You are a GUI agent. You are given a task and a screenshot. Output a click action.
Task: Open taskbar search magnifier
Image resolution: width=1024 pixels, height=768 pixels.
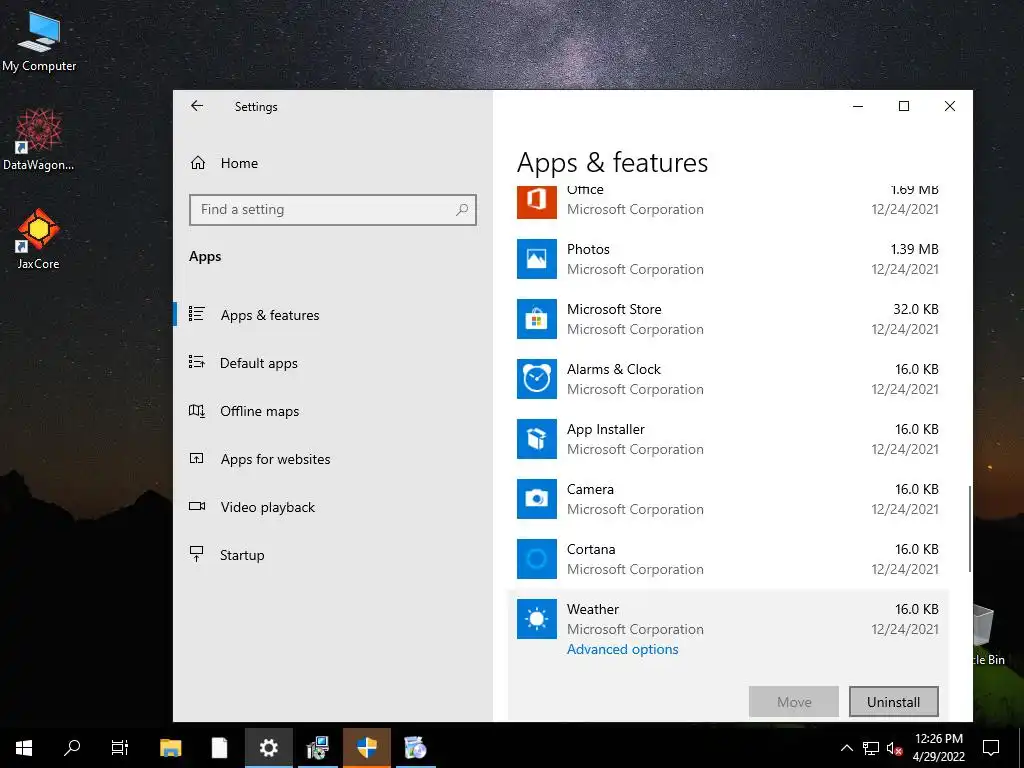[72, 748]
